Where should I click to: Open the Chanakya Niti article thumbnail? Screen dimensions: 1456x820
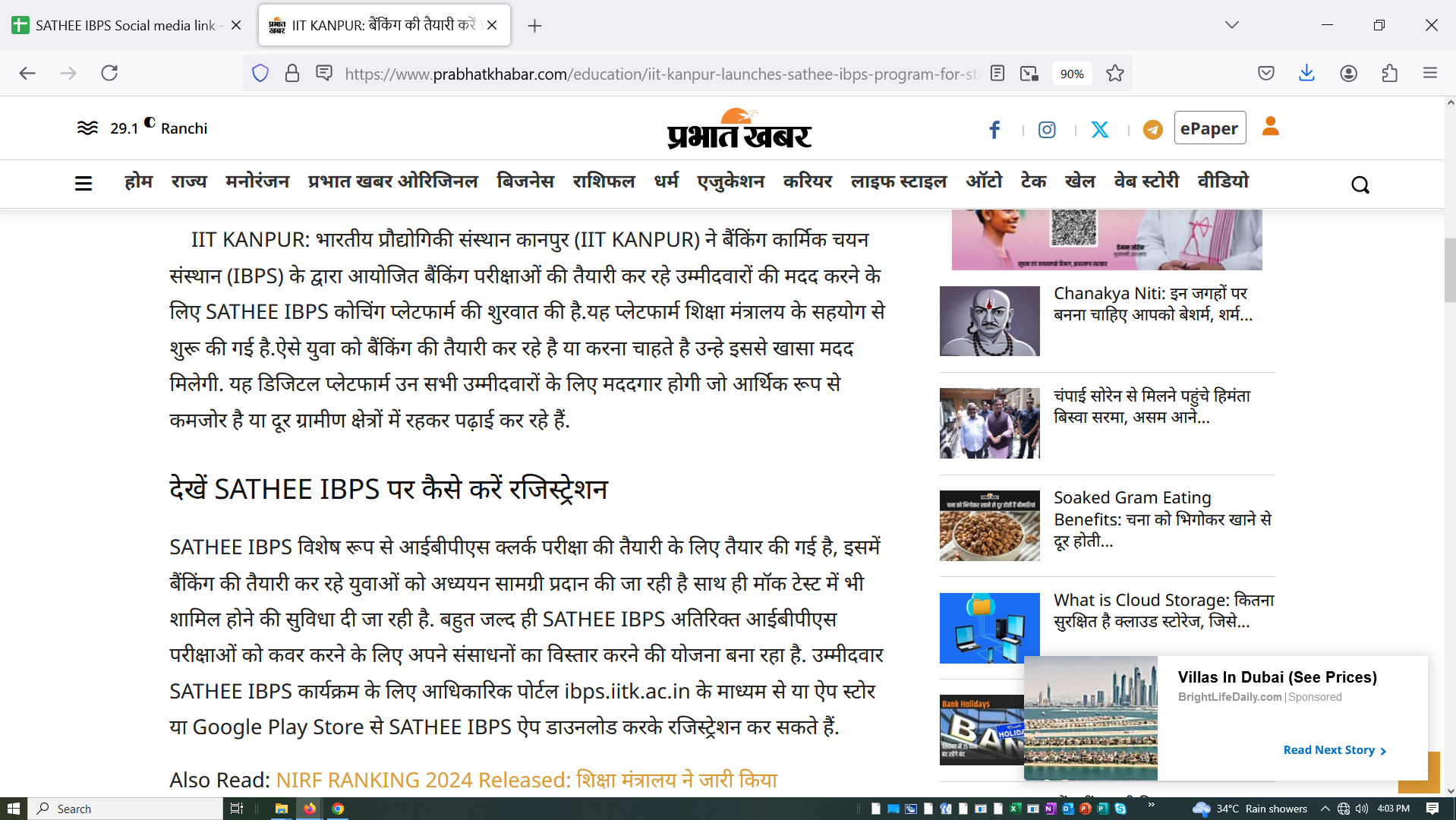pyautogui.click(x=989, y=321)
